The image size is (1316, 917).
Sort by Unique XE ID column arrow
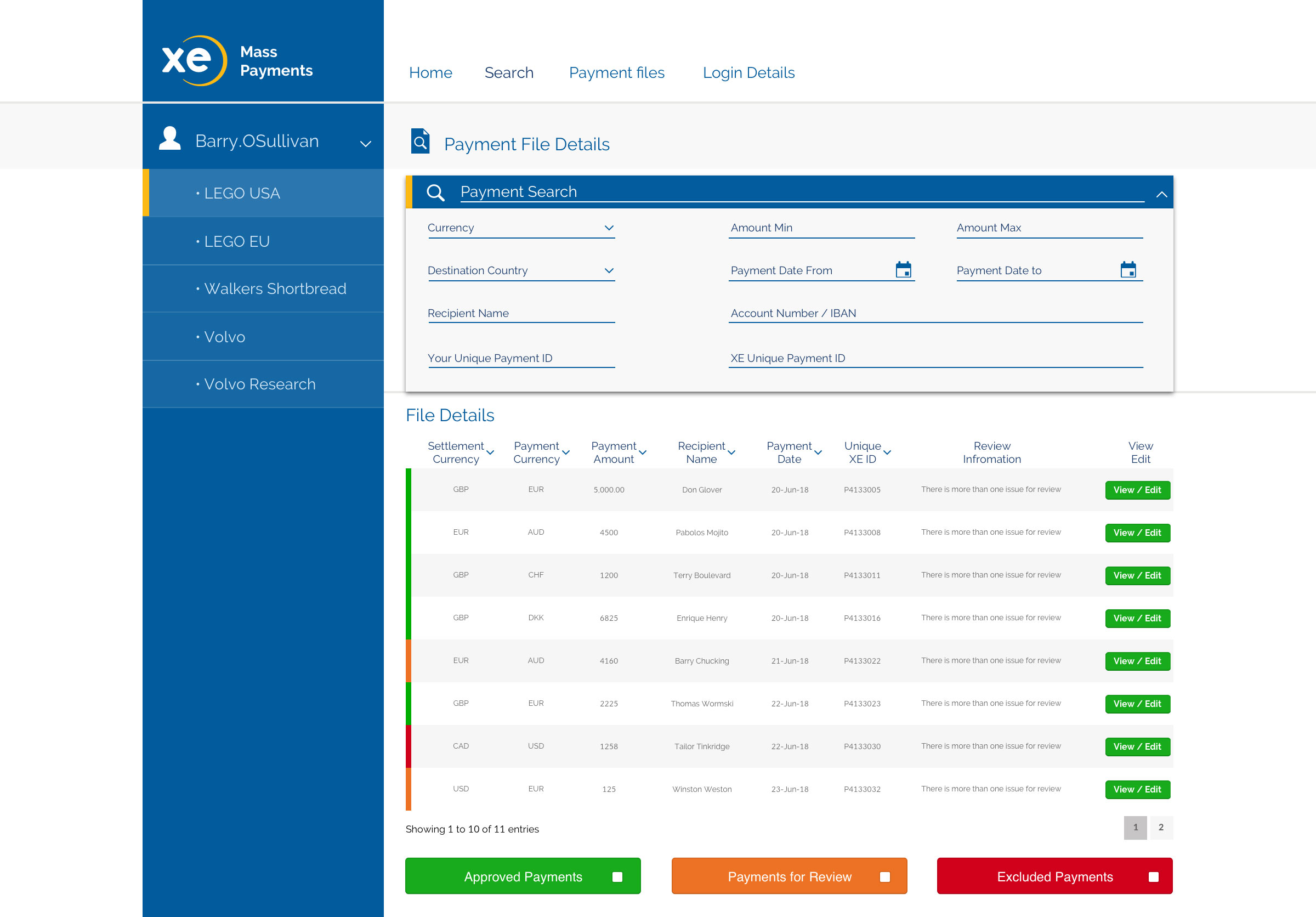click(x=887, y=453)
